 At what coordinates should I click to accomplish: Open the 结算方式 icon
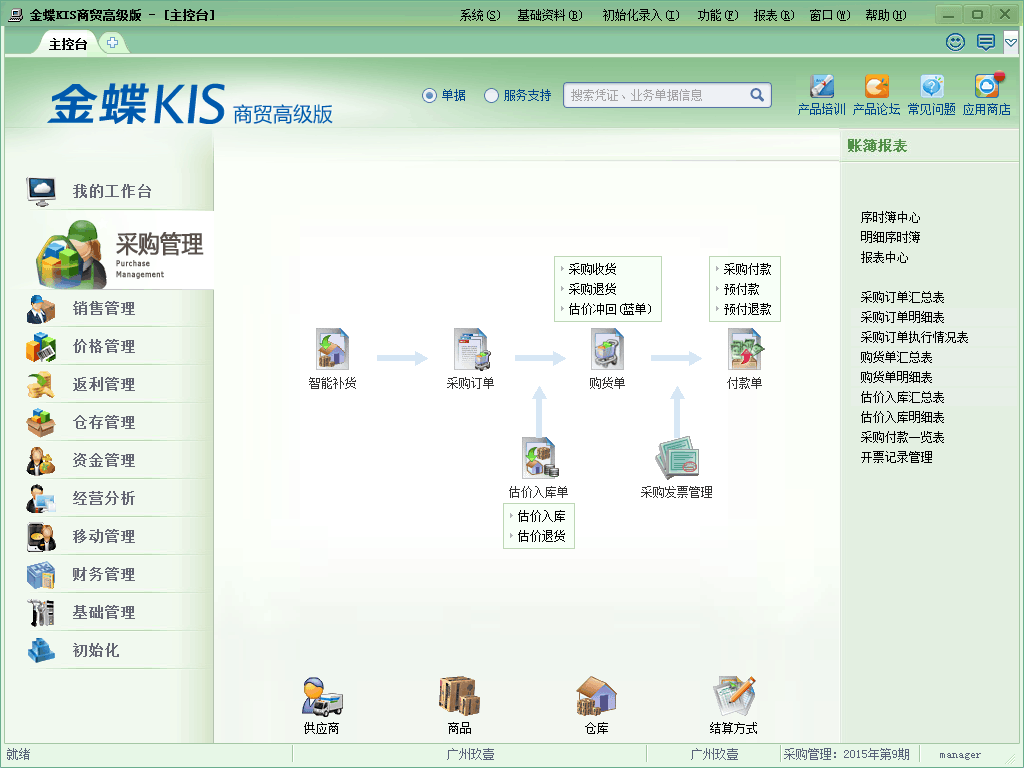[x=734, y=696]
